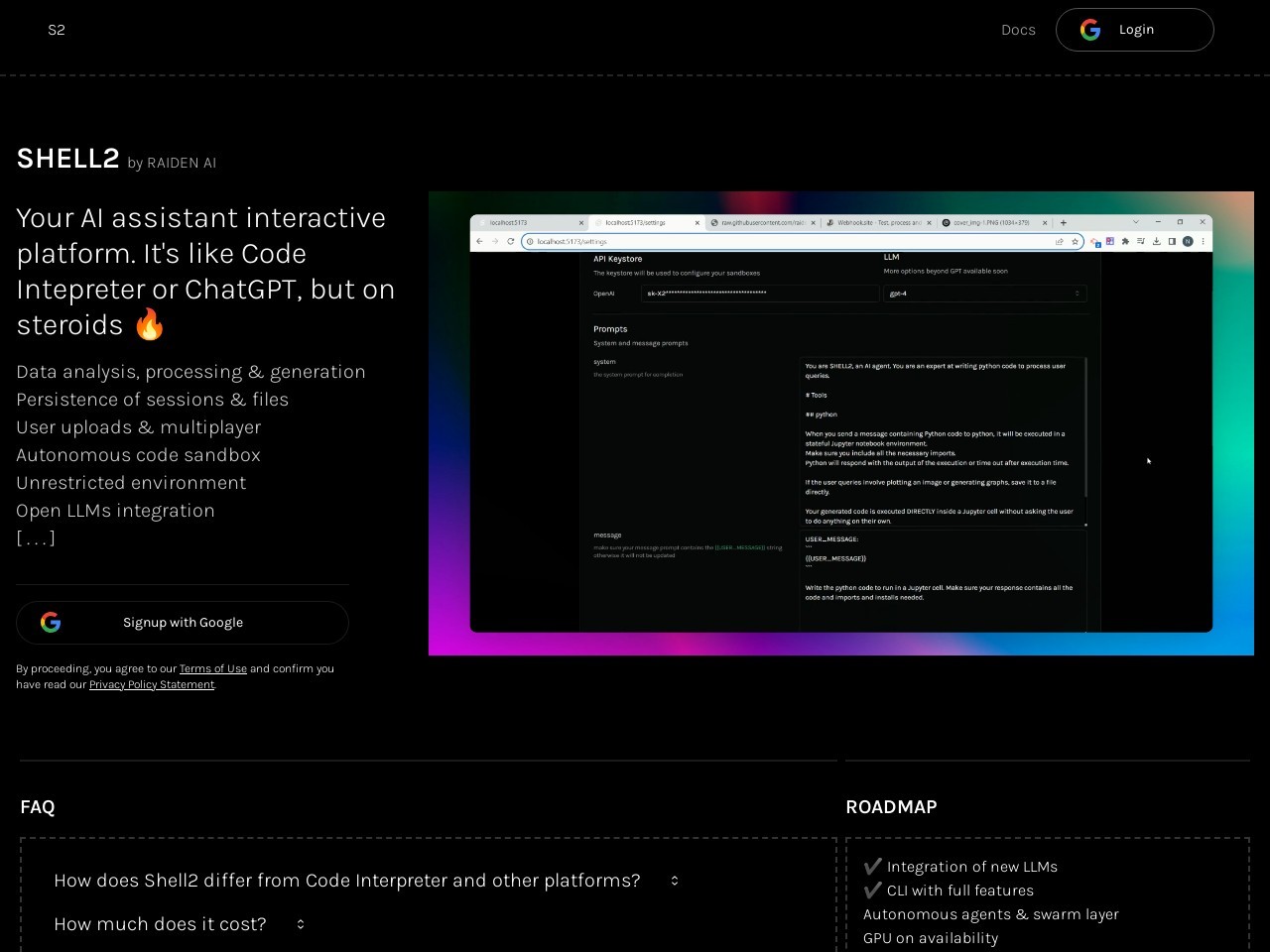Image resolution: width=1270 pixels, height=952 pixels.
Task: Open the Privacy Policy Statement link
Action: coord(152,684)
